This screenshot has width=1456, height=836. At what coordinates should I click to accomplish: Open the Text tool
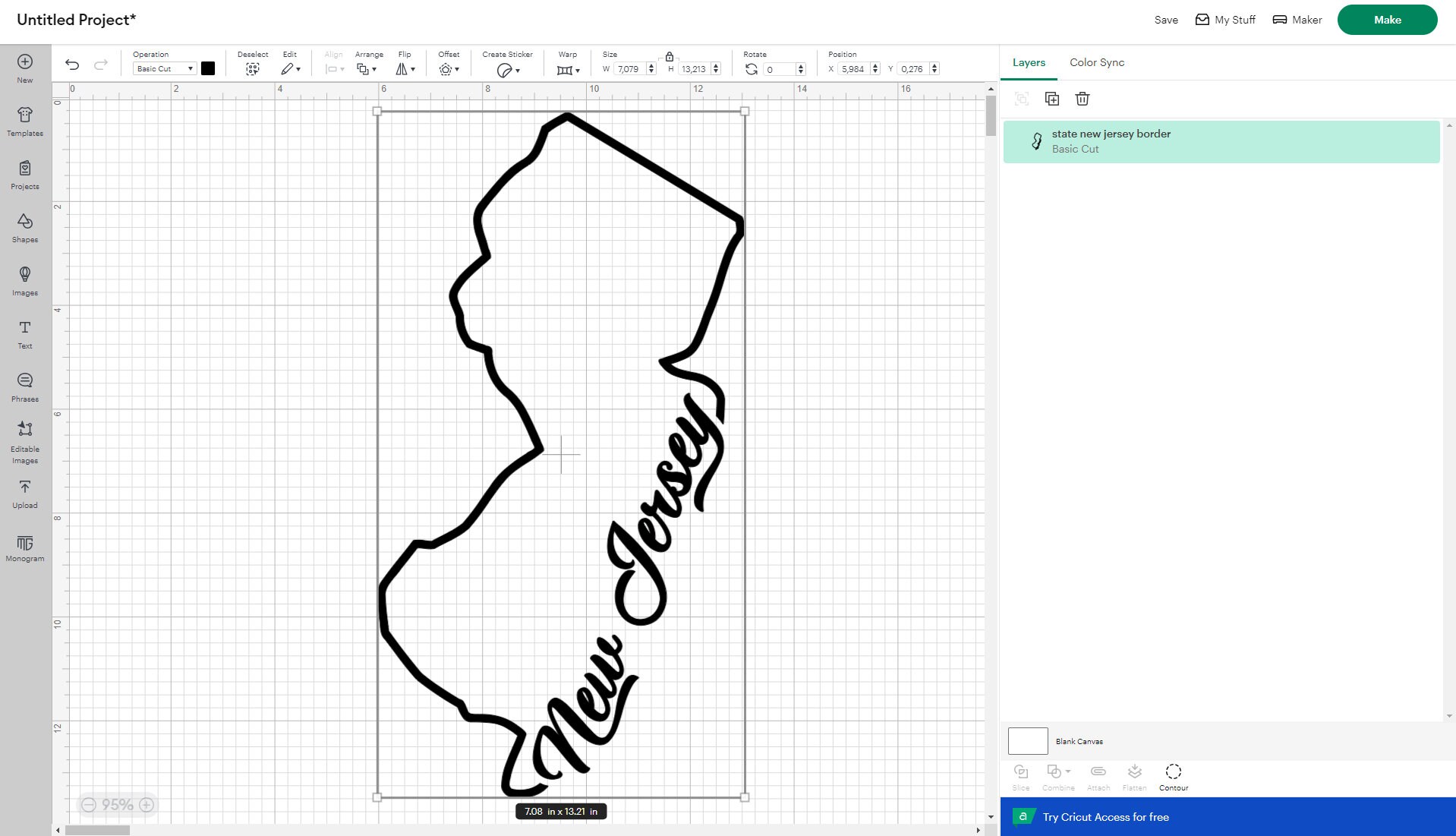tap(24, 334)
